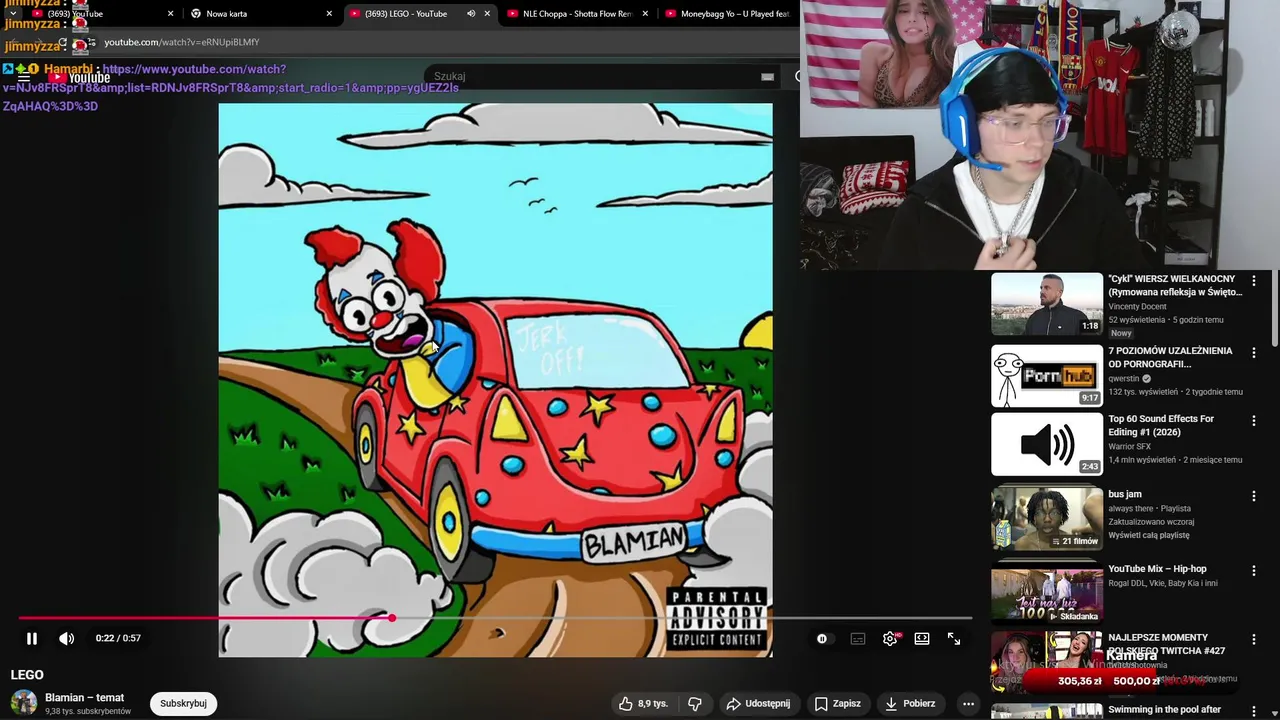Click the progress bar scrubber dot
This screenshot has height=720, width=1280.
(x=392, y=618)
